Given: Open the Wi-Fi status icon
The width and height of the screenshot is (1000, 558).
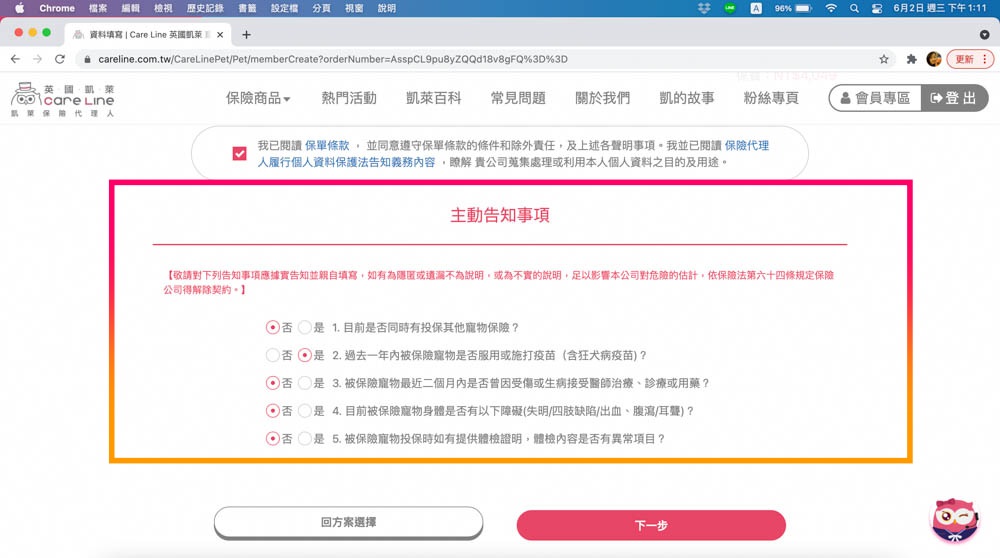Looking at the screenshot, I should (831, 8).
